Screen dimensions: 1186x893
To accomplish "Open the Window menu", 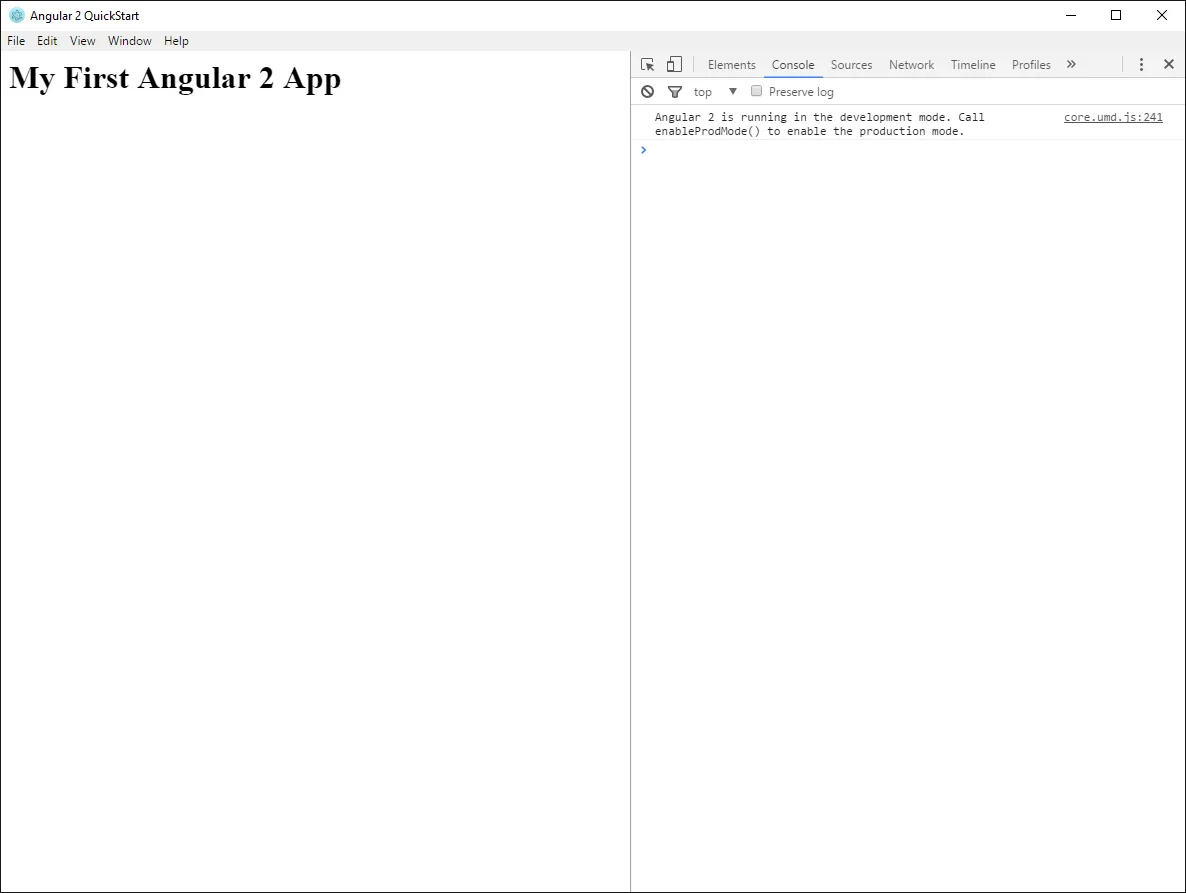I will click(x=129, y=41).
